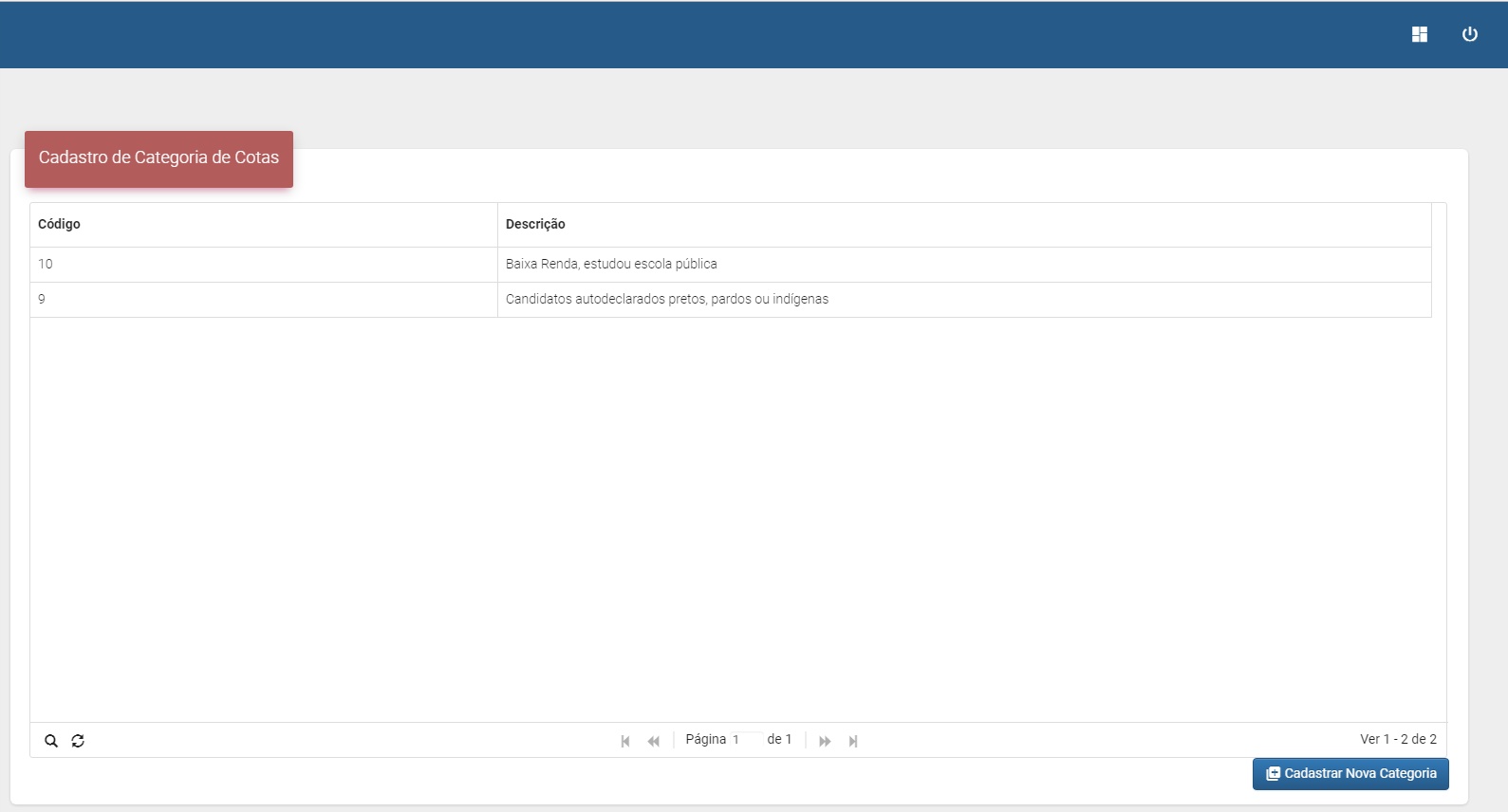Jump to last page of results

853,741
